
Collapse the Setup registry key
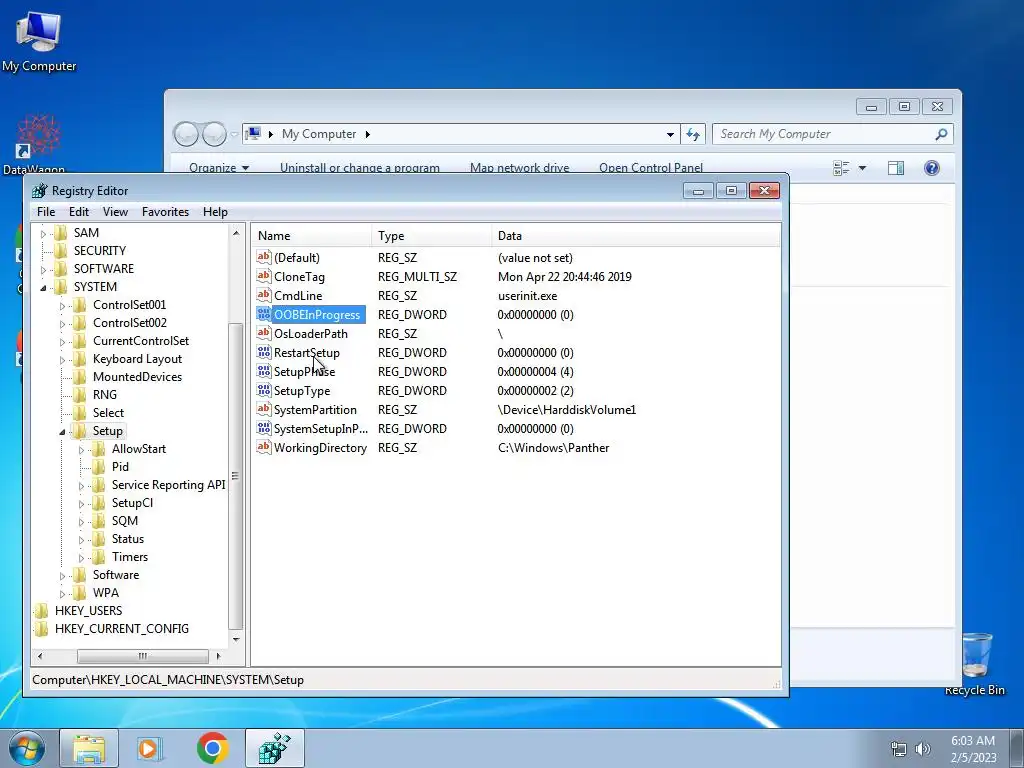click(x=62, y=432)
